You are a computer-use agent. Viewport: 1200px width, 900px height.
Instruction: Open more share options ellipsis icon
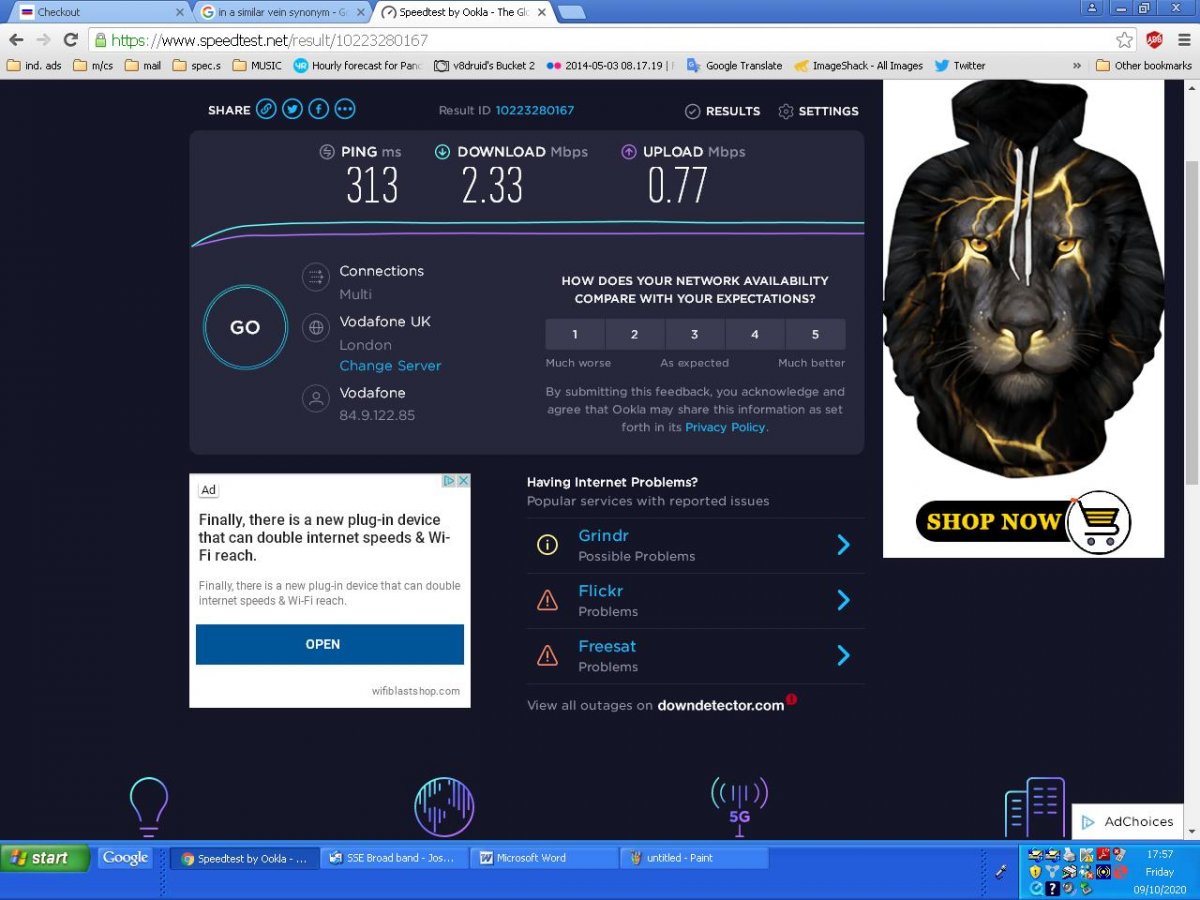[345, 110]
